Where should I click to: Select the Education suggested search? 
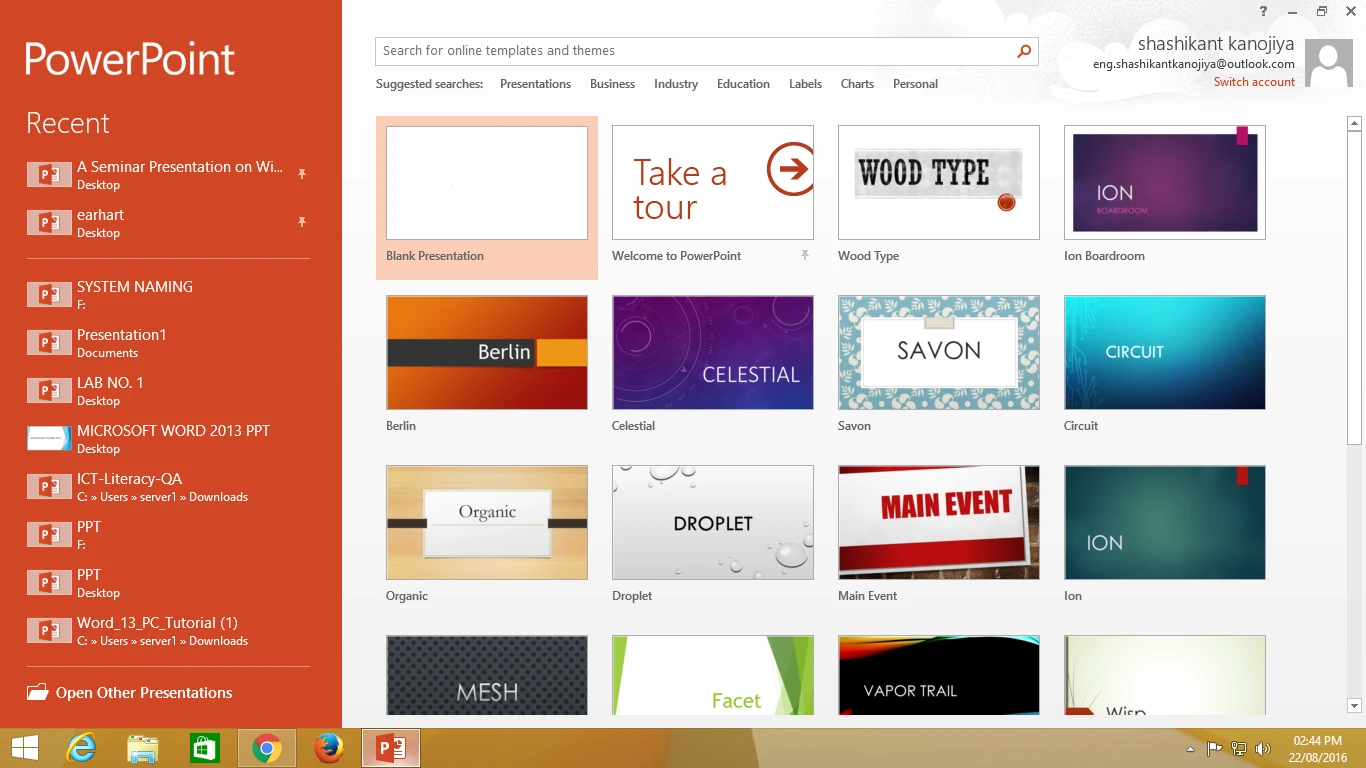click(x=743, y=84)
